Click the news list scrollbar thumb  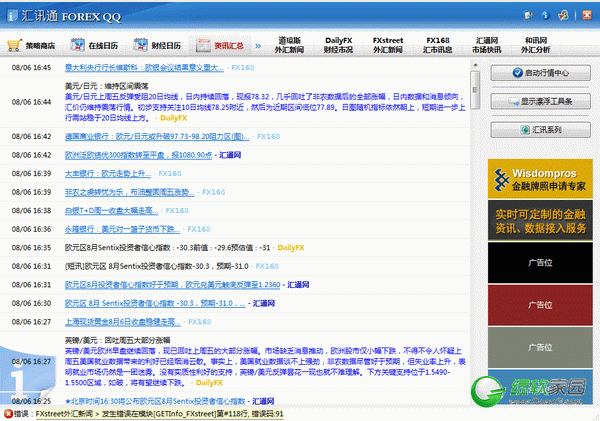475,90
